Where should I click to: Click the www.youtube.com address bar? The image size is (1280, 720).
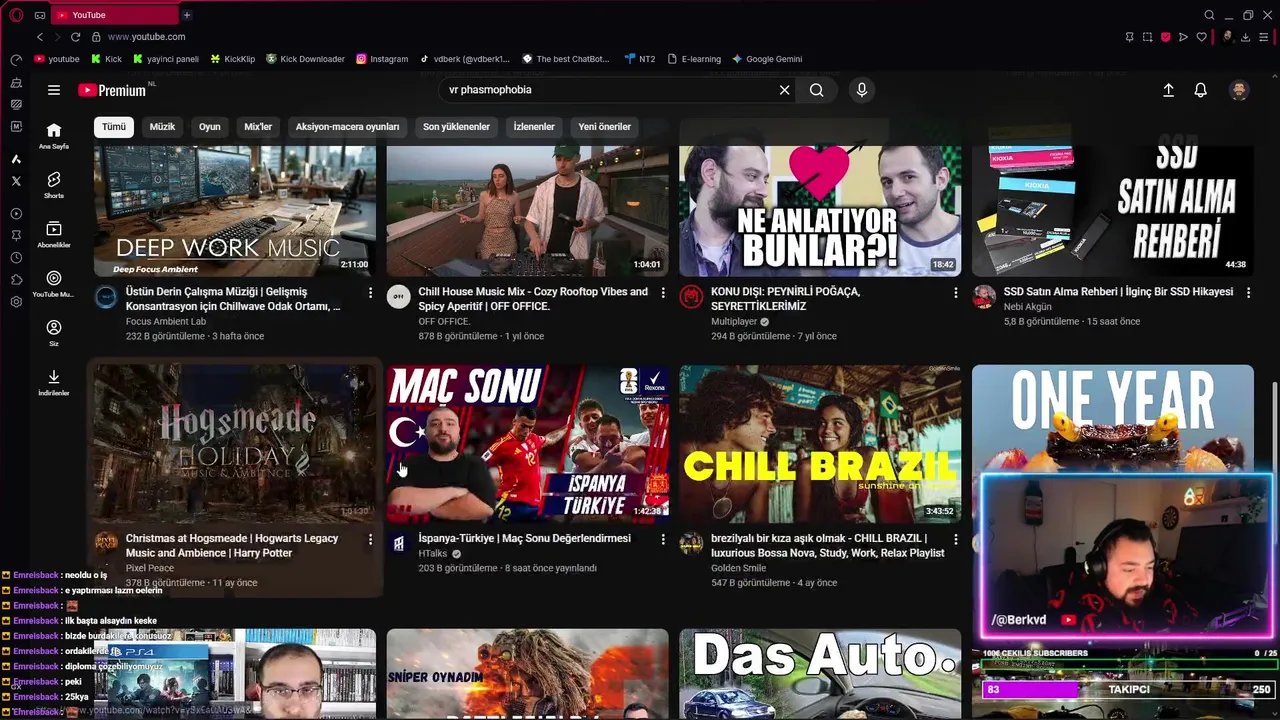tap(147, 37)
